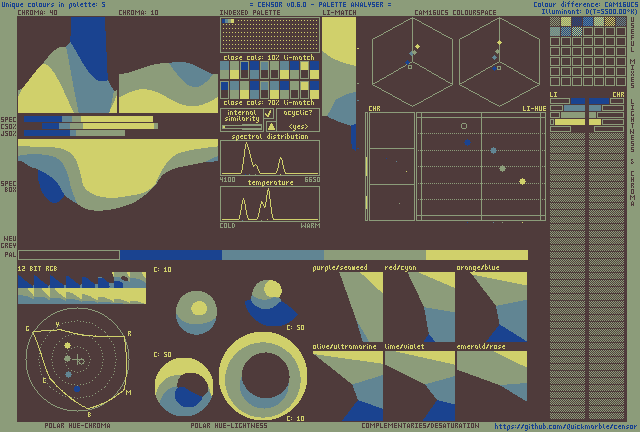The image size is (640, 432).
Task: Click the 'CAM16UCS COLOURSPACE' heading
Action: [455, 13]
